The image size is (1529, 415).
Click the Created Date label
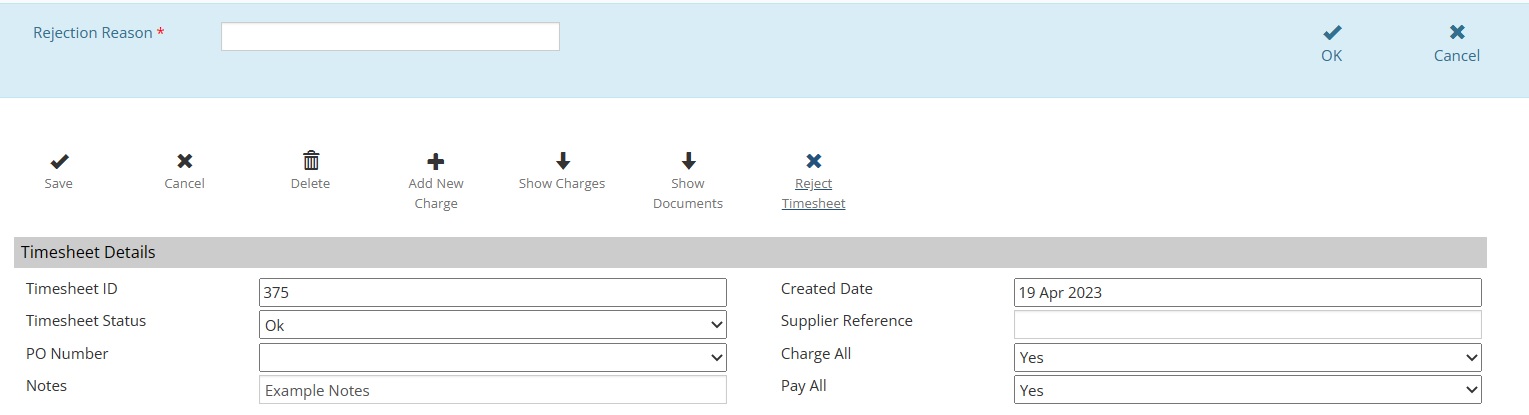pyautogui.click(x=827, y=289)
